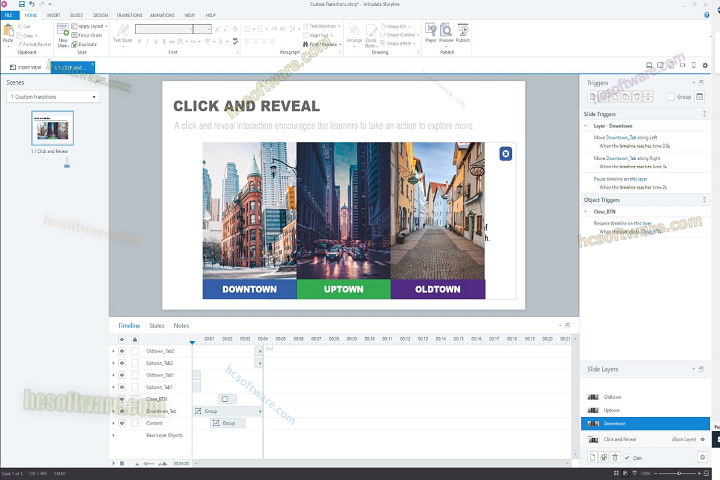This screenshot has width=720, height=480.
Task: Open the Text Direction dropdown
Action: [x=322, y=26]
